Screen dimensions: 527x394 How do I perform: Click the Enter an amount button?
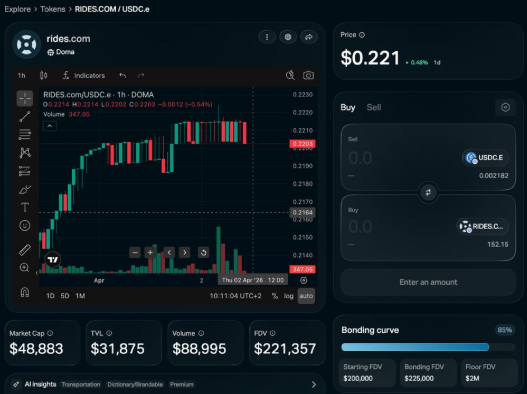[x=428, y=282]
